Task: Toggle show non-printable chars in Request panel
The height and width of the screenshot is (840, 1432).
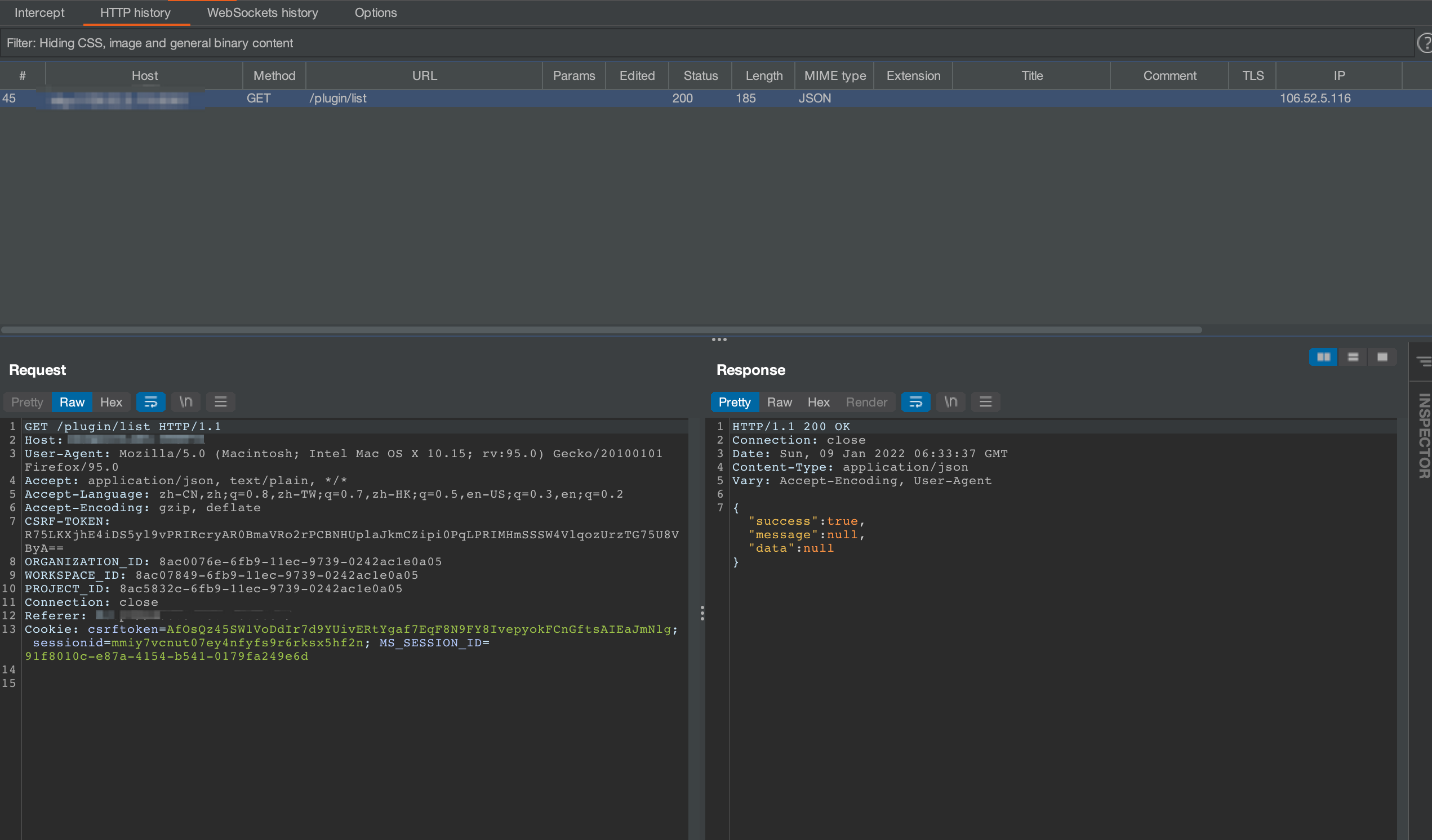Action: click(186, 402)
